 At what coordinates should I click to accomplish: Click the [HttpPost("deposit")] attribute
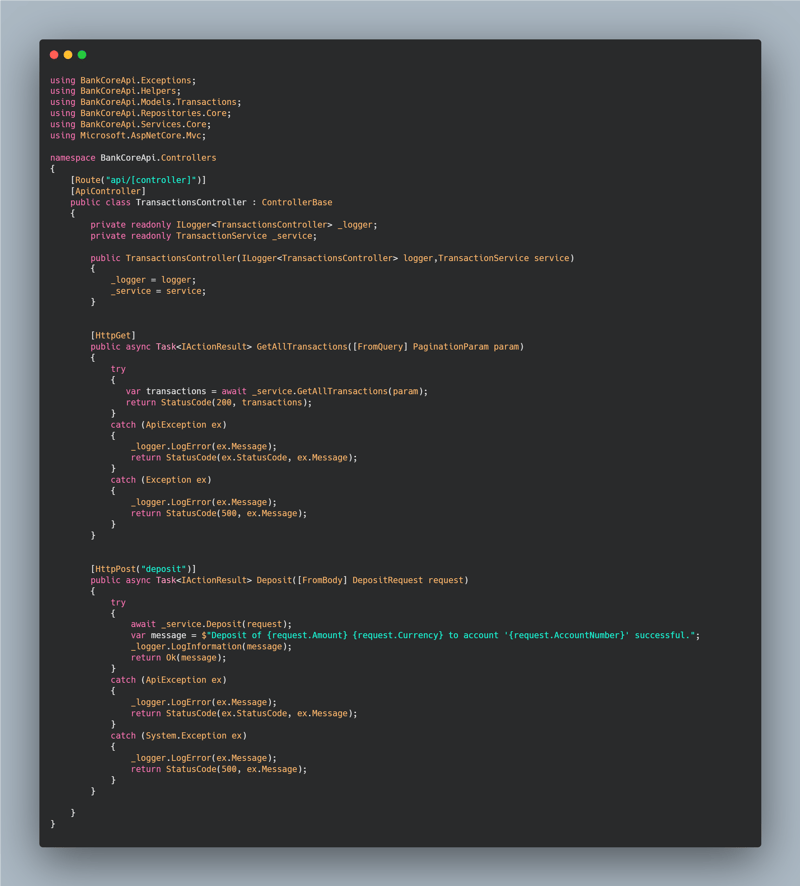[x=143, y=569]
